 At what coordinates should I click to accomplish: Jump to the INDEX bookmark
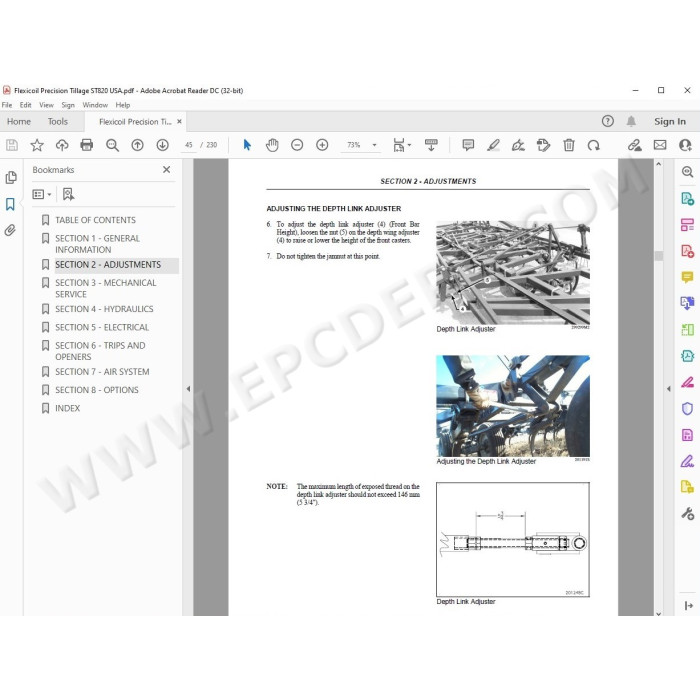point(68,408)
